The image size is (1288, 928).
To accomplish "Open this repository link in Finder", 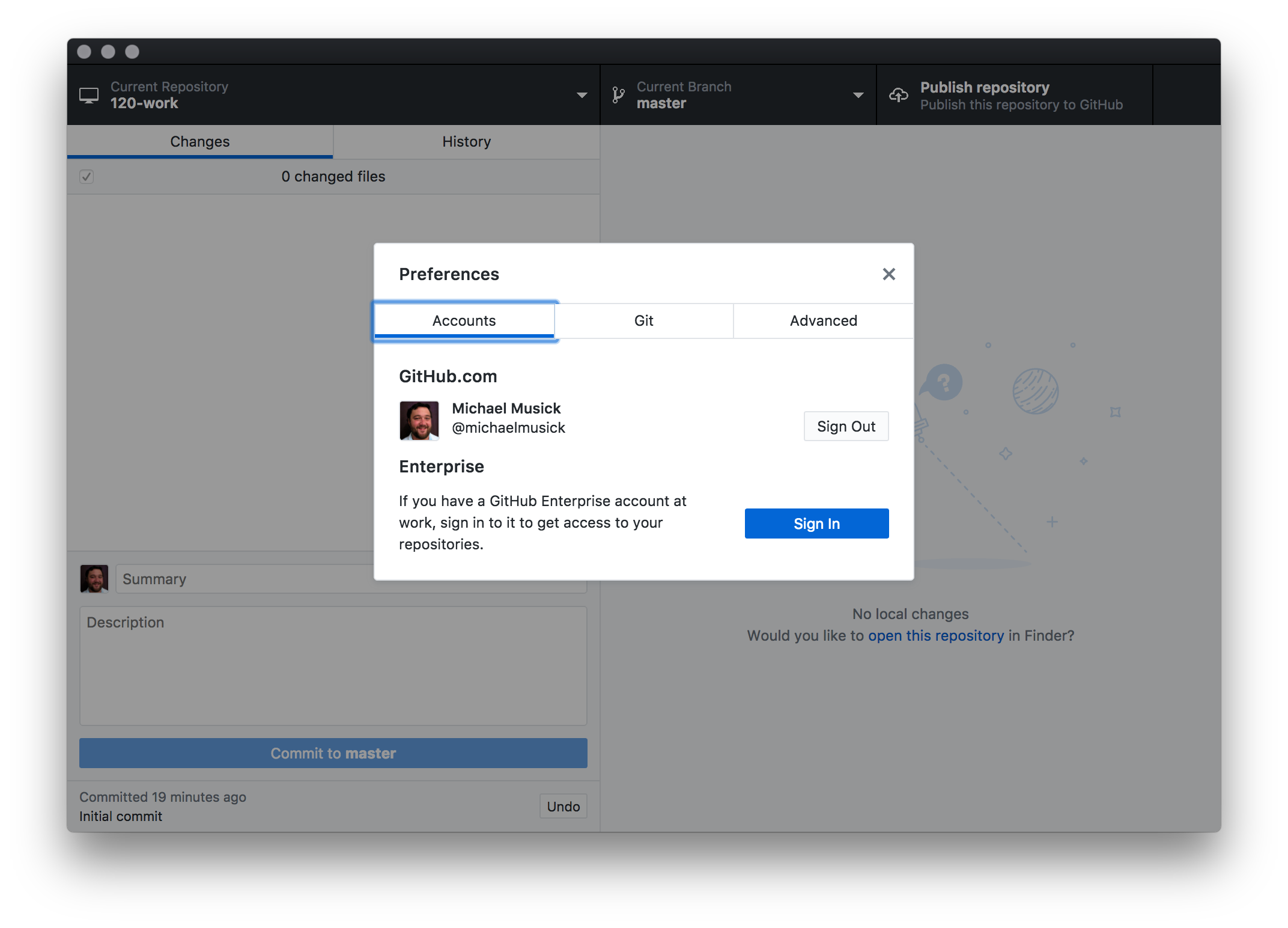I will (935, 635).
